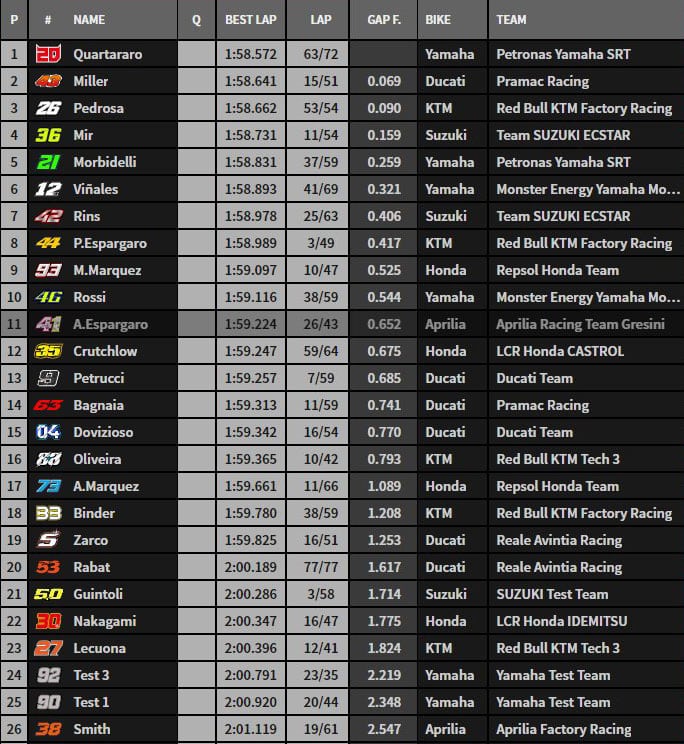Image resolution: width=684 pixels, height=744 pixels.
Task: Click Rossi's yellow number 46 badge
Action: tap(48, 297)
